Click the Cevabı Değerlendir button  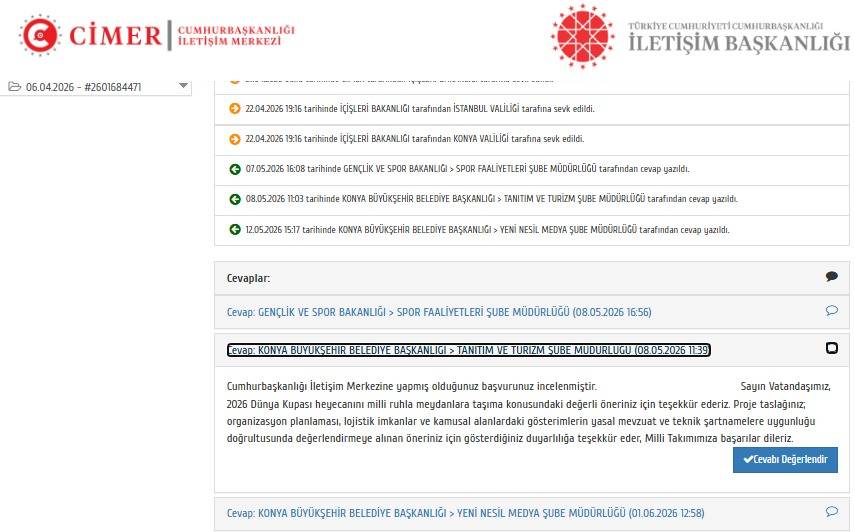785,460
